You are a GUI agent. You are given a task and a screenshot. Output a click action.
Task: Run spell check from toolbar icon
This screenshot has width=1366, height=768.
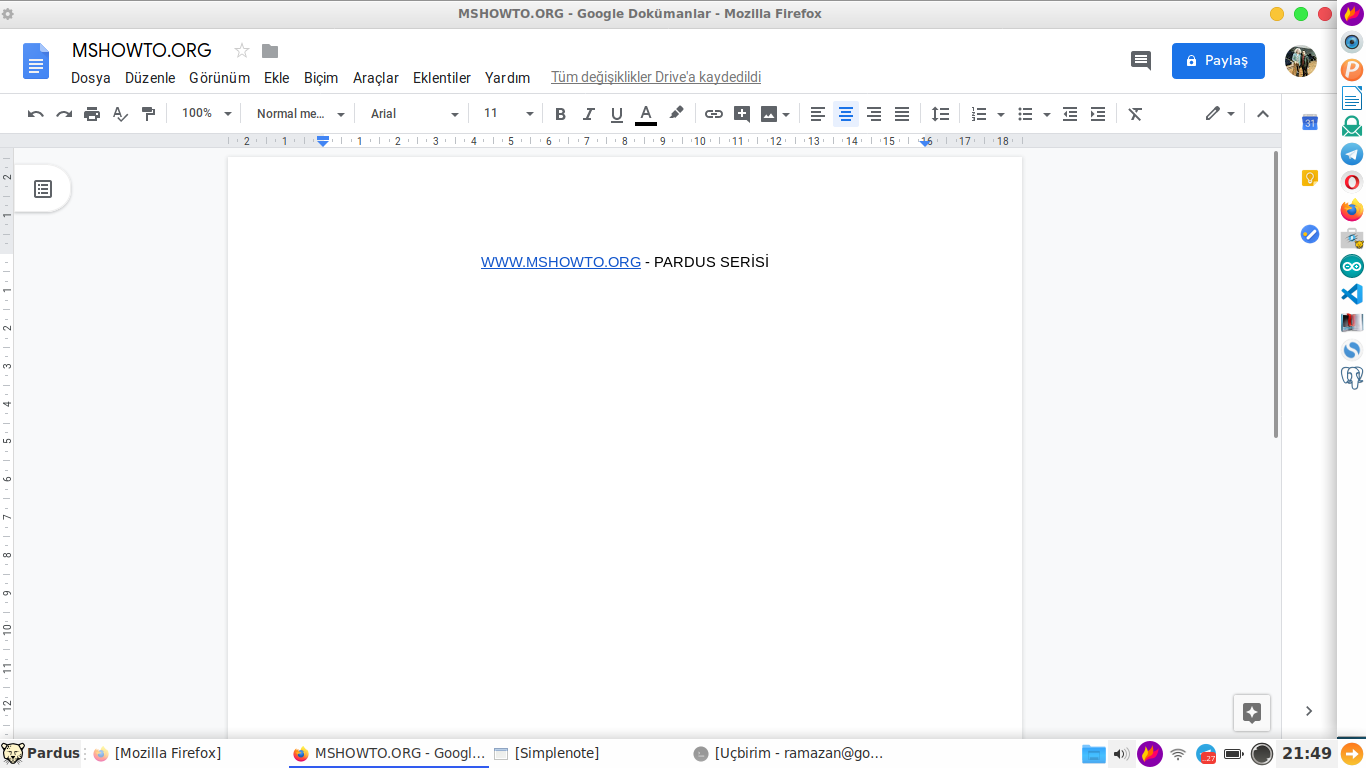pyautogui.click(x=120, y=114)
